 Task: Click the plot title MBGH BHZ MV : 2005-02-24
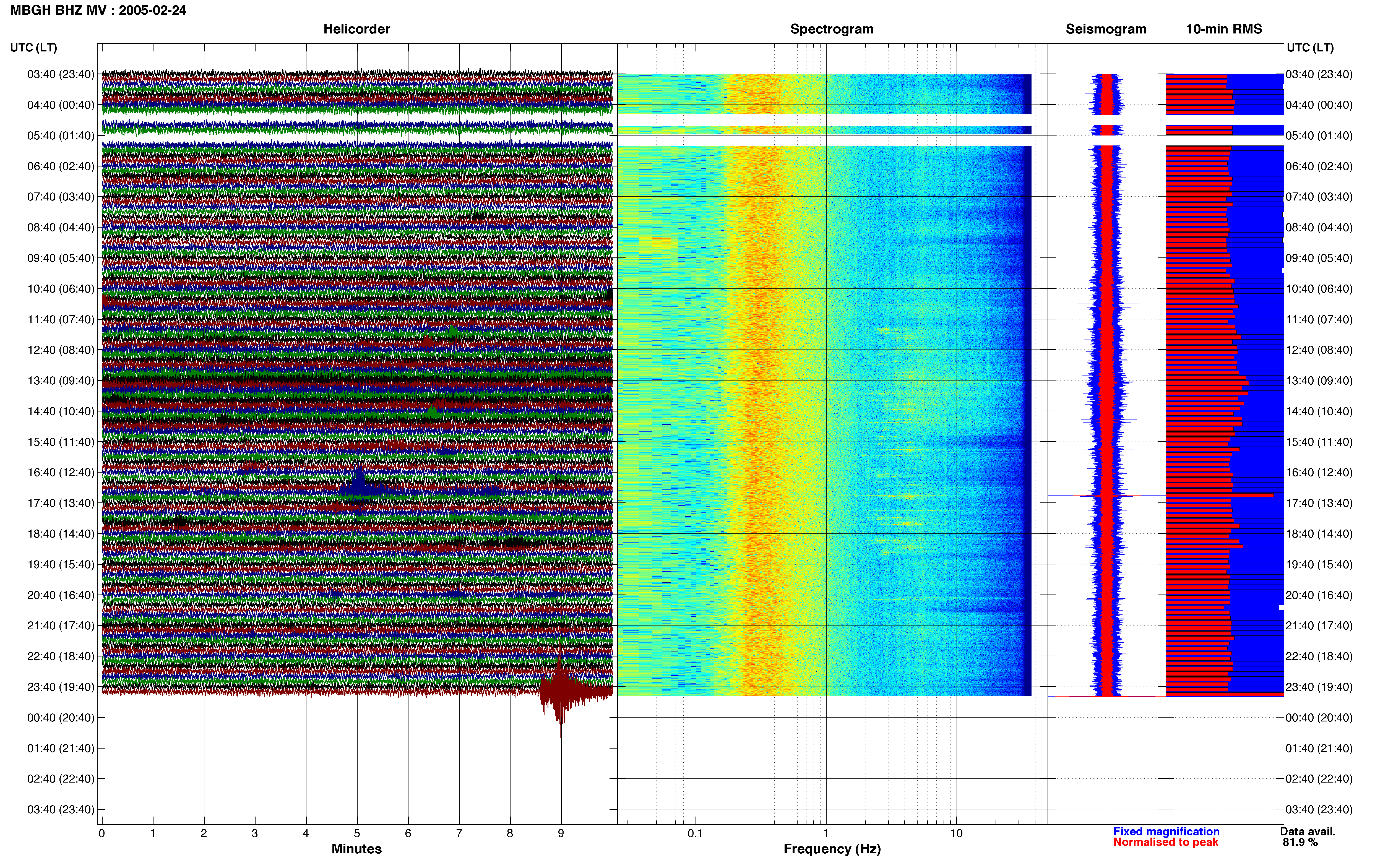tap(98, 10)
